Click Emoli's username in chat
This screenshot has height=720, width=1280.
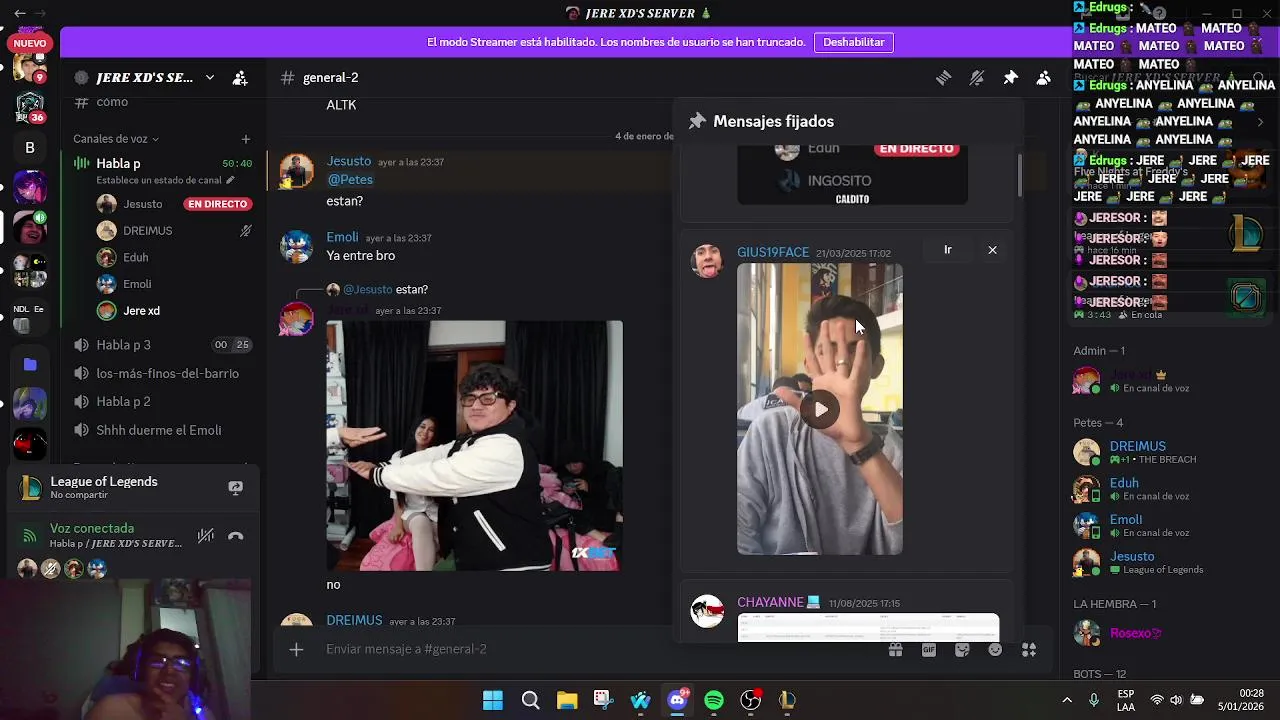[x=342, y=238]
